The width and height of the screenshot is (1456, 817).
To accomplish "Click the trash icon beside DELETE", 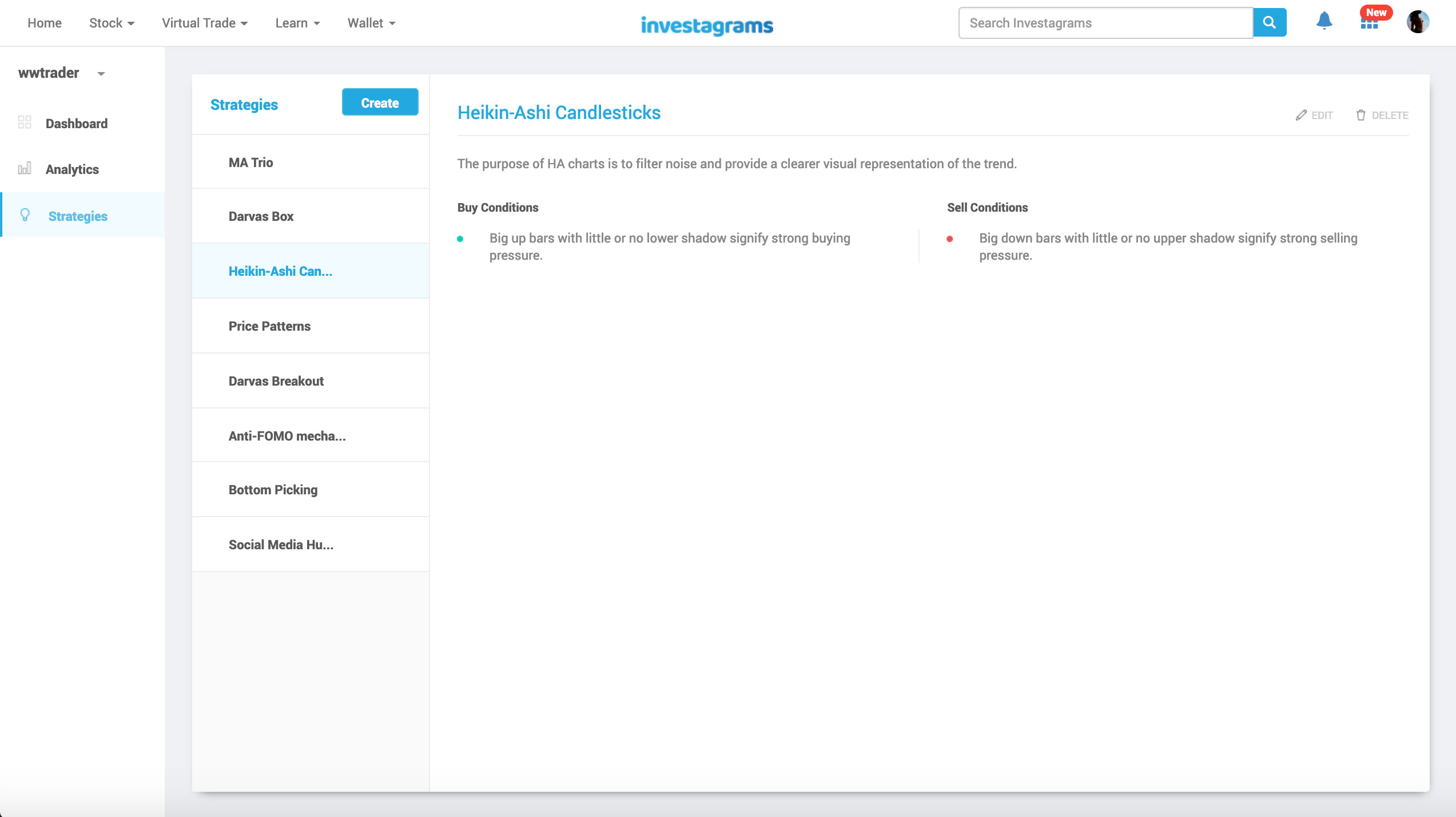I will click(x=1361, y=115).
